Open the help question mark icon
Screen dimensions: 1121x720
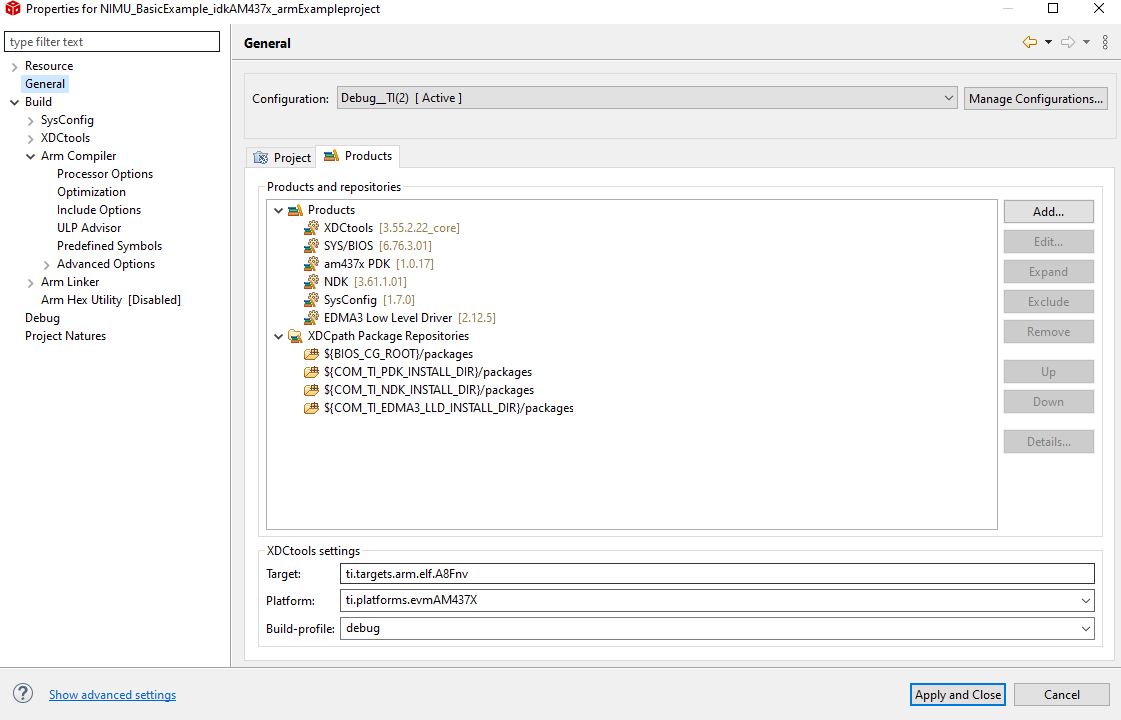coord(22,694)
